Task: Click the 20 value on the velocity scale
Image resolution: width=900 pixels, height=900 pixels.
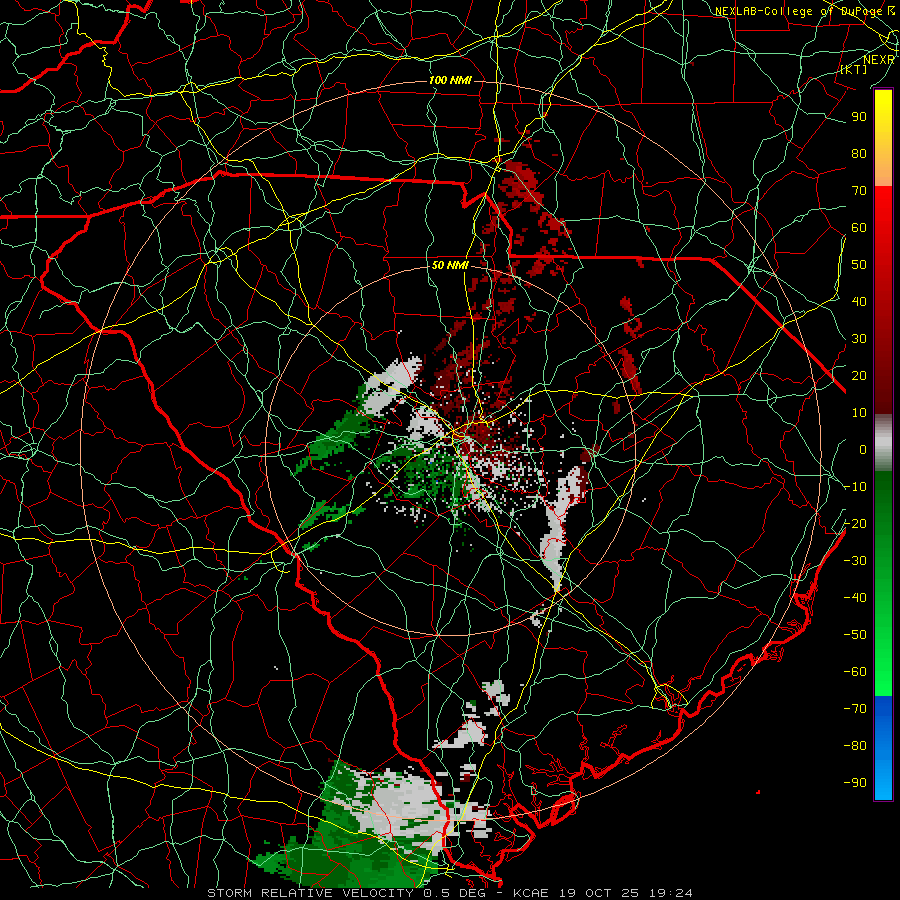Action: [x=859, y=376]
